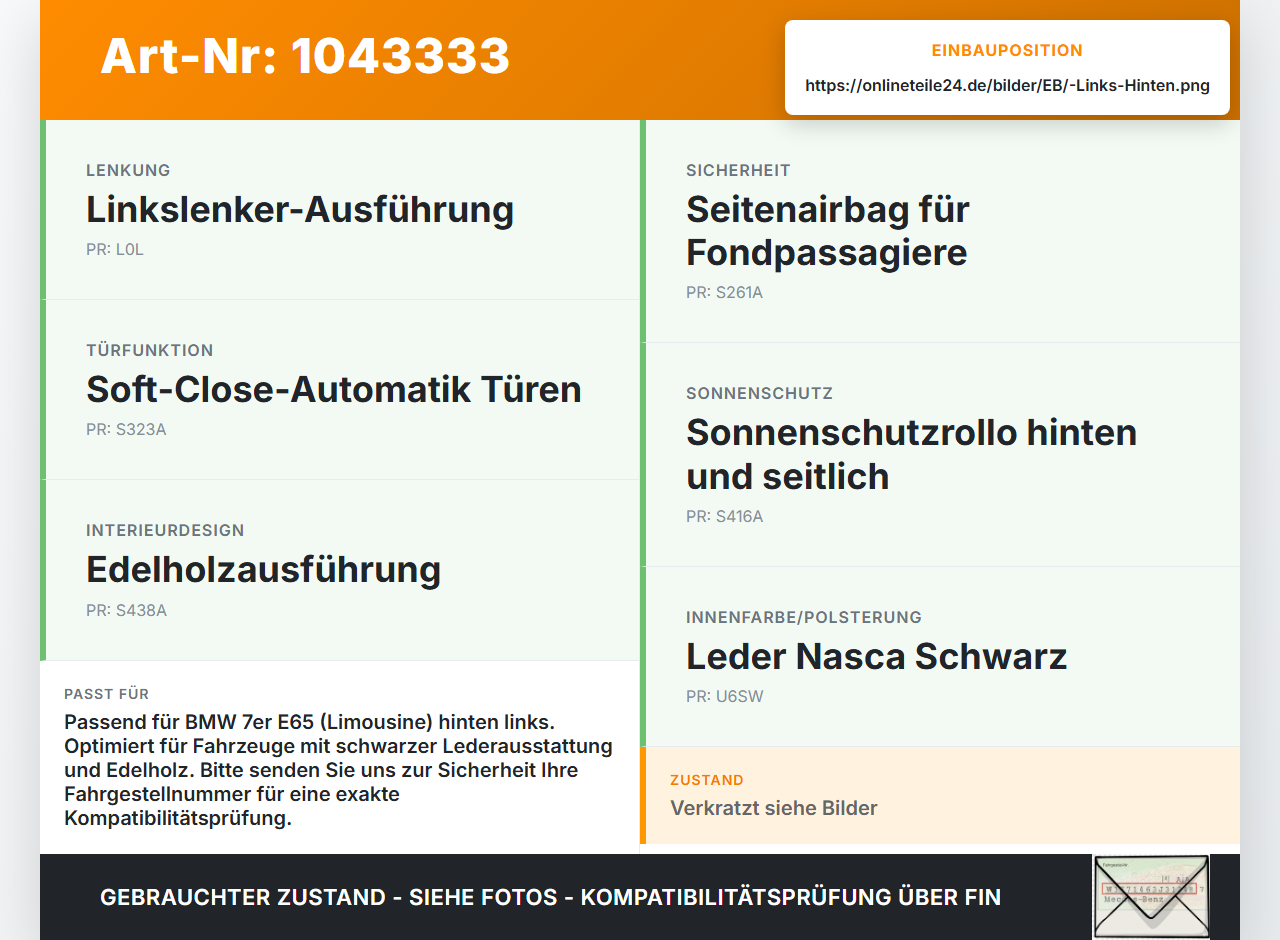The image size is (1280, 940).
Task: Click the SICHERHEIT category label
Action: pyautogui.click(x=738, y=170)
